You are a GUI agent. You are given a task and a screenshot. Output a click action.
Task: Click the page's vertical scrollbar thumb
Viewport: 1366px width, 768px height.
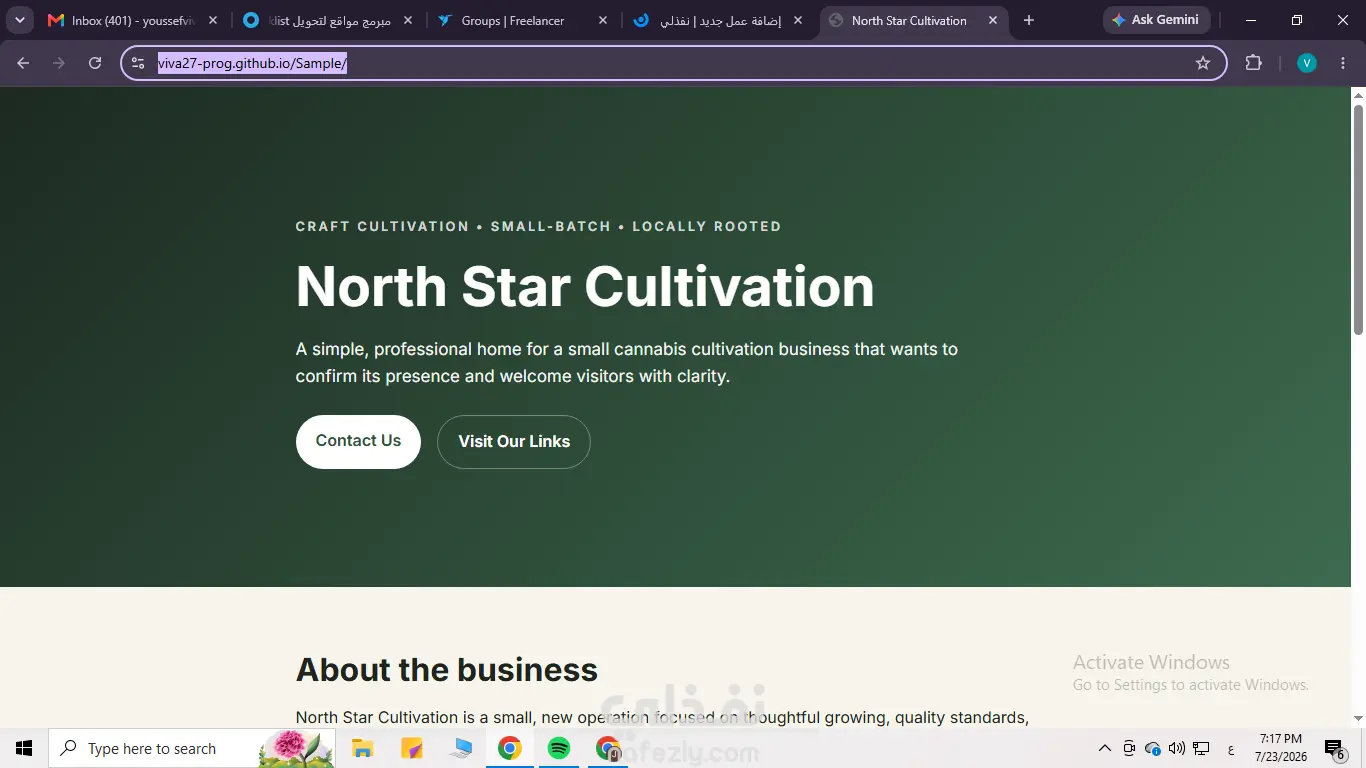pos(1358,219)
